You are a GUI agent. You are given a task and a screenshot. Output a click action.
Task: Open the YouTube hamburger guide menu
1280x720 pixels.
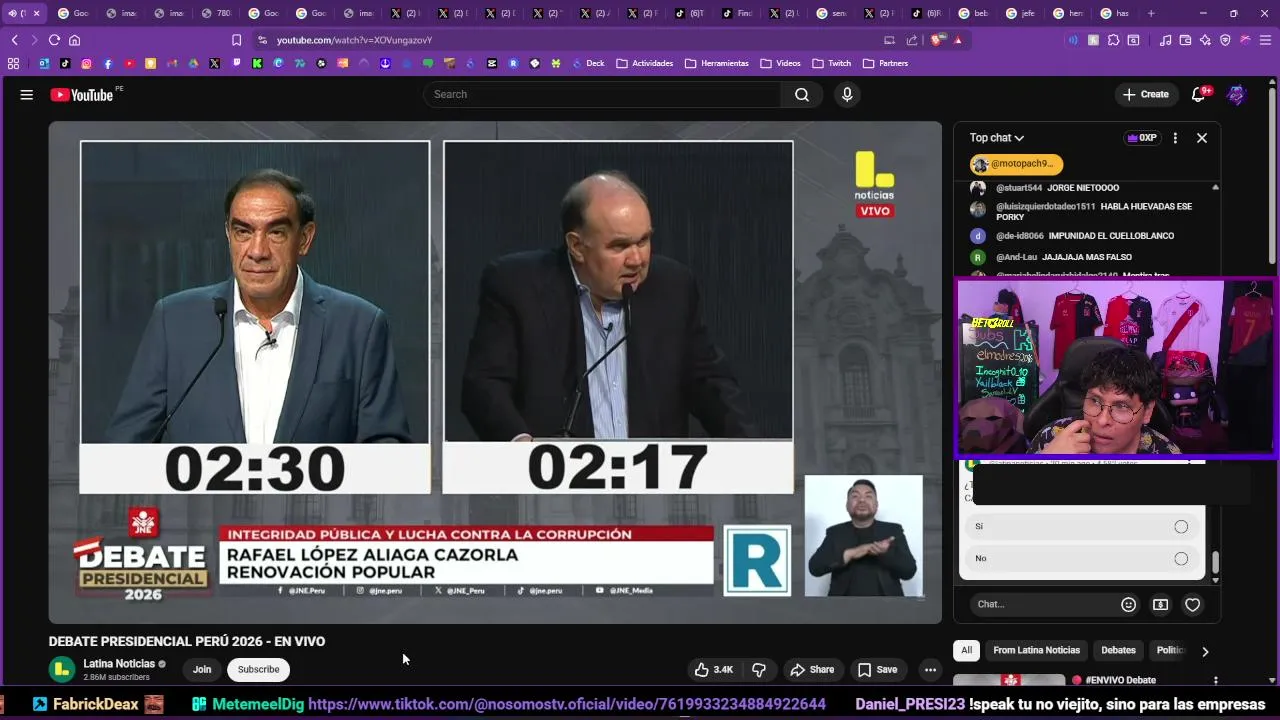[x=27, y=95]
